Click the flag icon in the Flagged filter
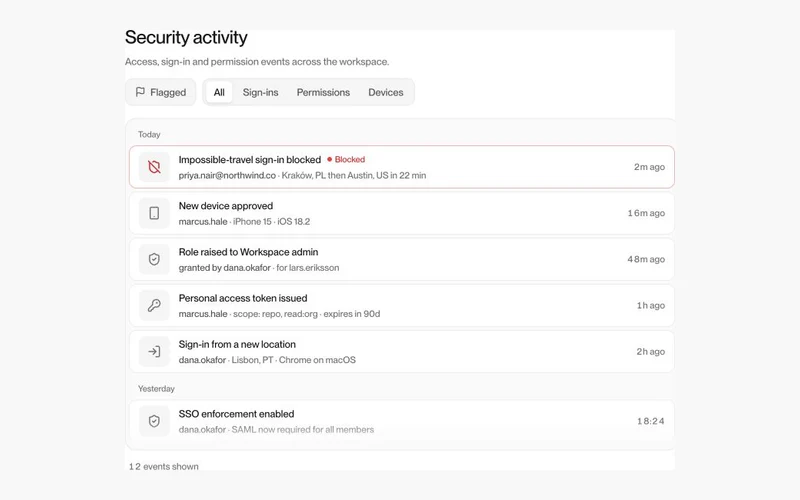This screenshot has height=500, width=800. 140,92
